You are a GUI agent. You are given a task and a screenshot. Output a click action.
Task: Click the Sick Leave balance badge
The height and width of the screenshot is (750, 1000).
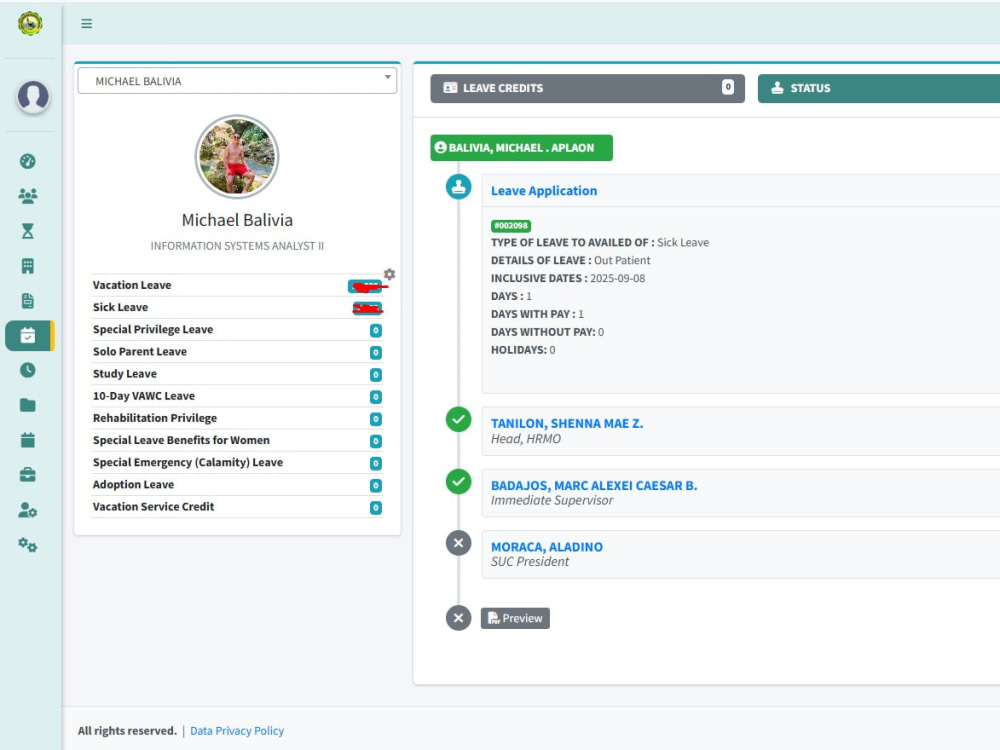pyautogui.click(x=367, y=309)
